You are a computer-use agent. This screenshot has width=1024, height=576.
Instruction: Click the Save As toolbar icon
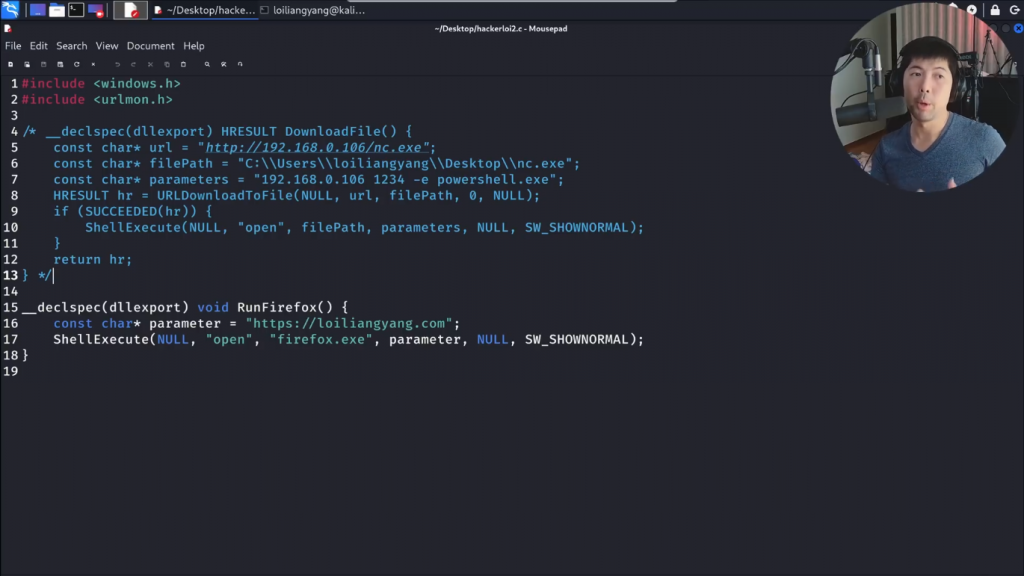[60, 65]
